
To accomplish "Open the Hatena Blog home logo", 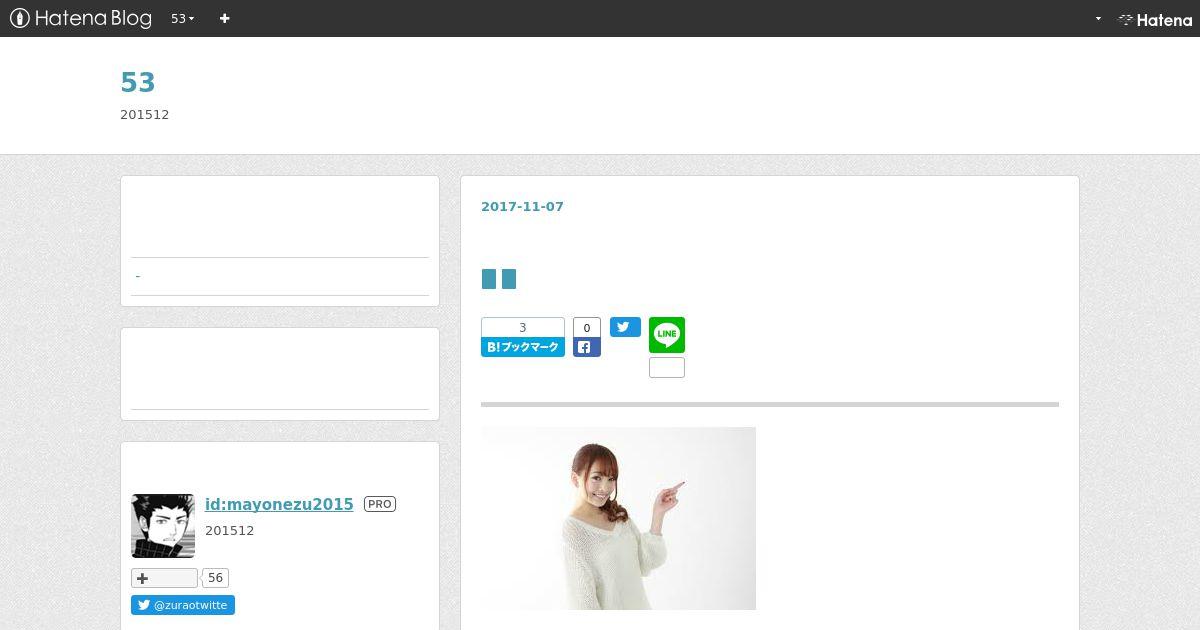I will (x=80, y=18).
